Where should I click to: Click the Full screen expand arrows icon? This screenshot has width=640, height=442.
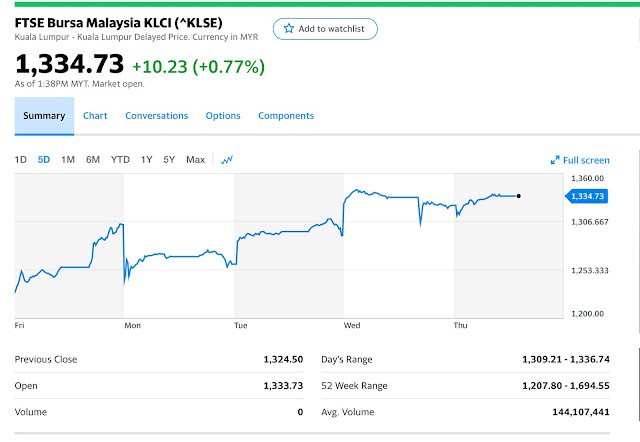pyautogui.click(x=555, y=160)
